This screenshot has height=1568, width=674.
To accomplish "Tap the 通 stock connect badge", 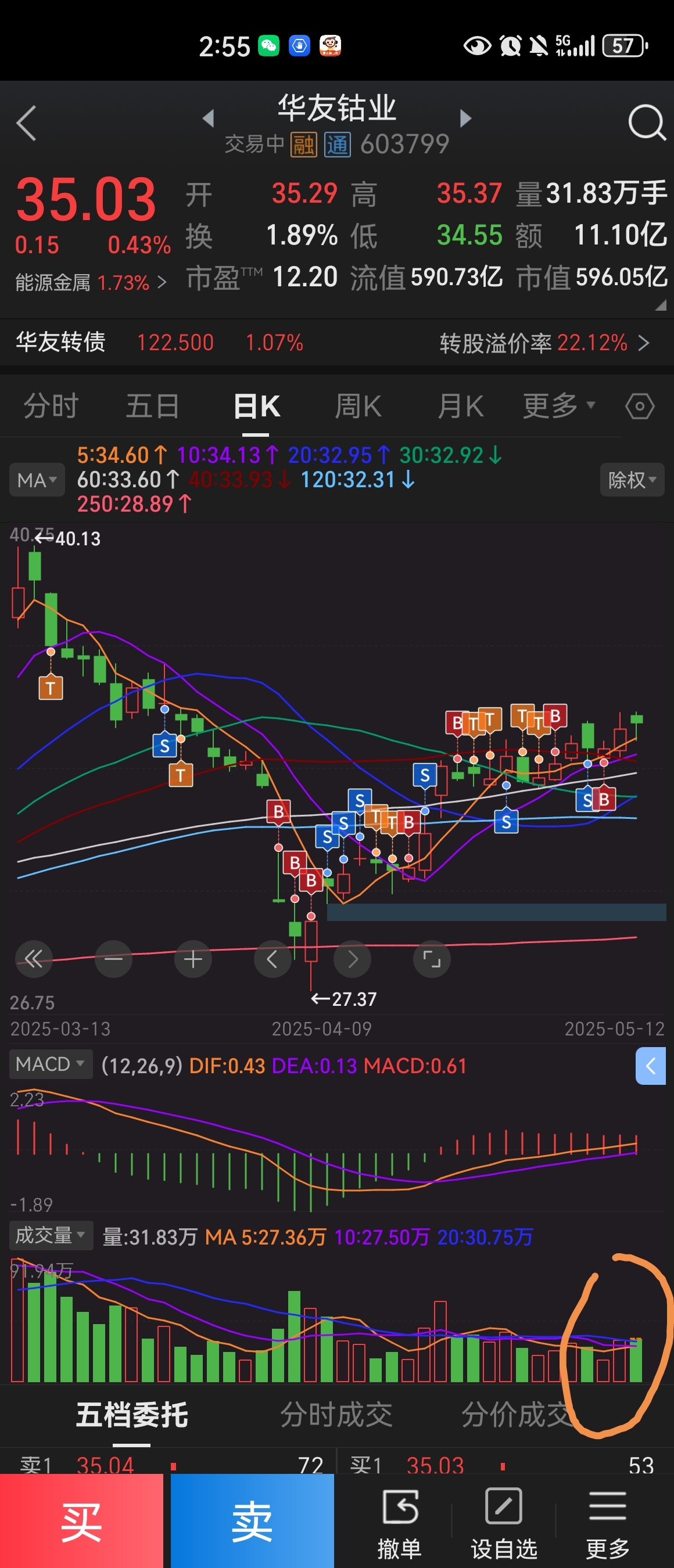I will click(338, 145).
